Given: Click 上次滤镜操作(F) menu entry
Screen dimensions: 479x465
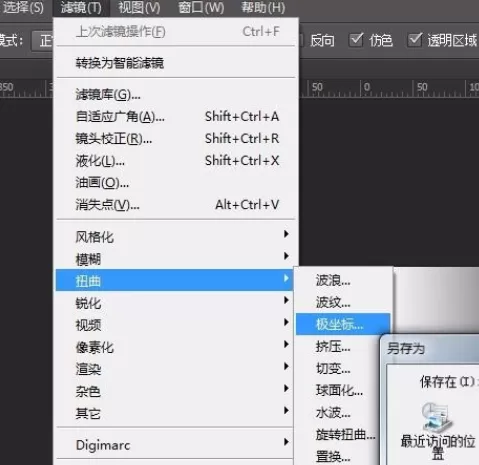Looking at the screenshot, I should 176,32.
